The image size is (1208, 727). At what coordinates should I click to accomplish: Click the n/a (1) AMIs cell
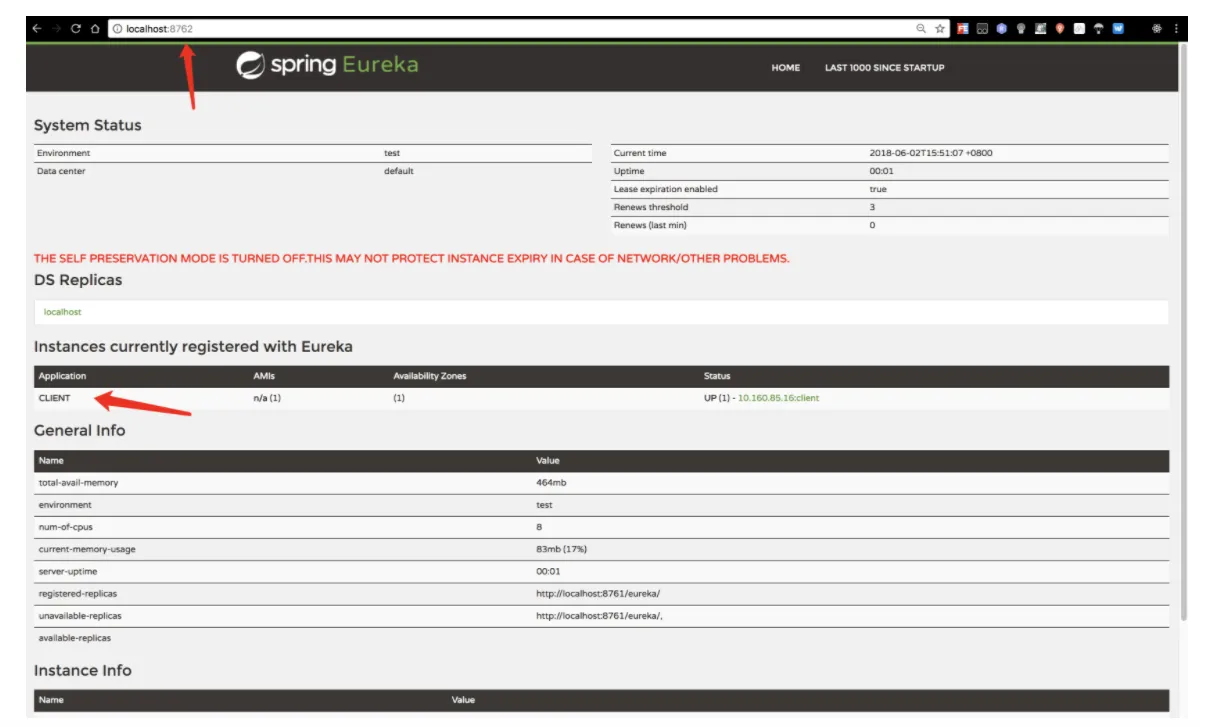coord(268,398)
